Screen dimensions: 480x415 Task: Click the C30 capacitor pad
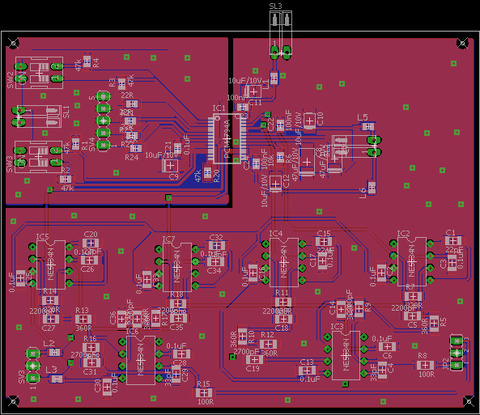point(107,387)
